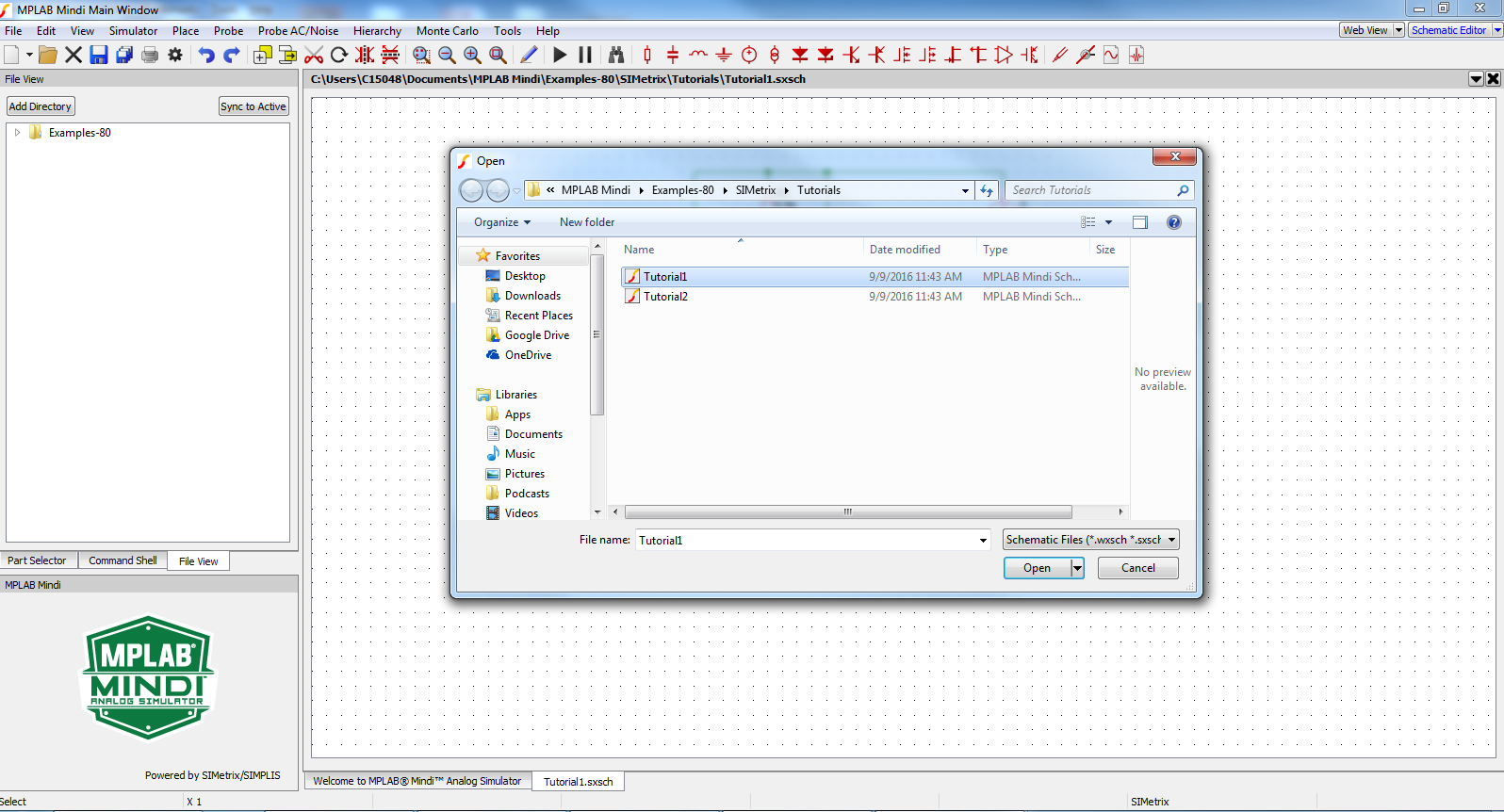The height and width of the screenshot is (812, 1504).
Task: Click the Cancel button in the dialog
Action: click(1138, 568)
